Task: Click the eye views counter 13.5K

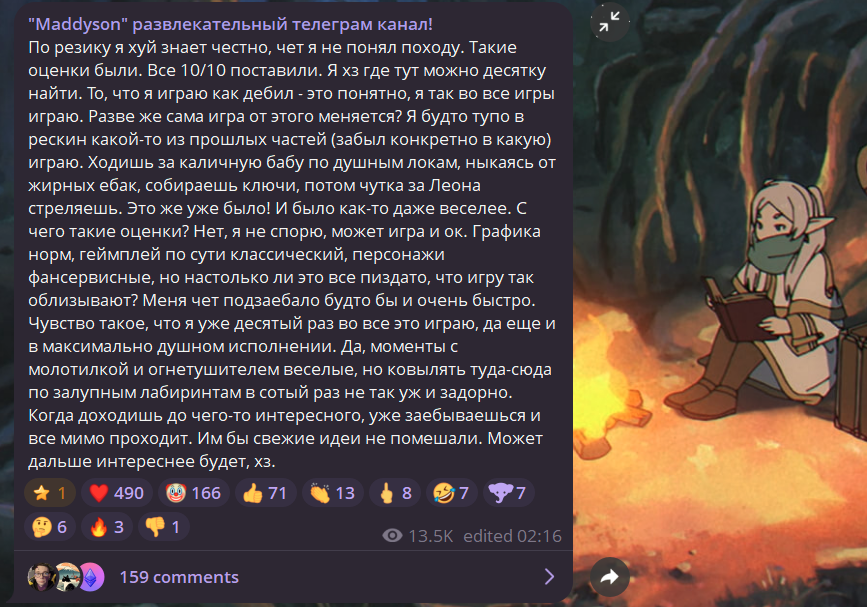Action: pyautogui.click(x=417, y=536)
